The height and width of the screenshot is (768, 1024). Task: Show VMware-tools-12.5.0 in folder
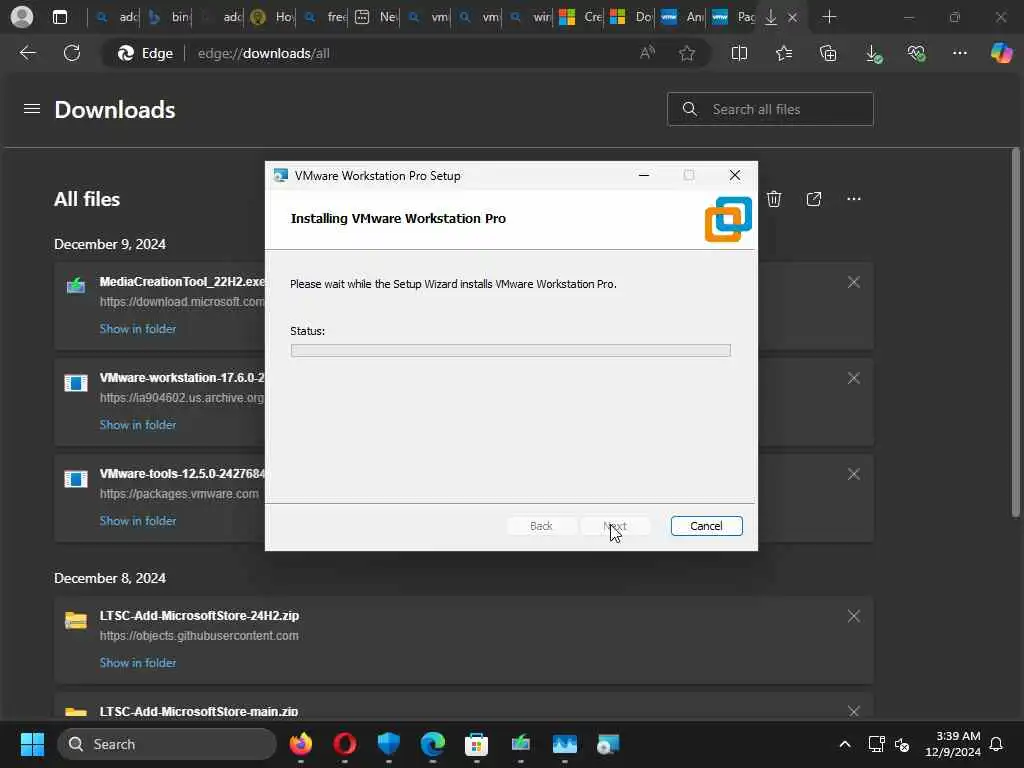pyautogui.click(x=138, y=520)
